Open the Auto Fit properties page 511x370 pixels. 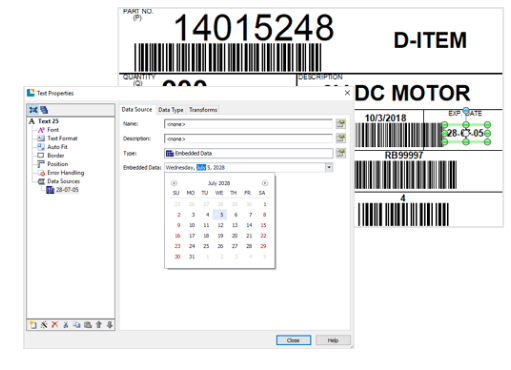coord(57,147)
